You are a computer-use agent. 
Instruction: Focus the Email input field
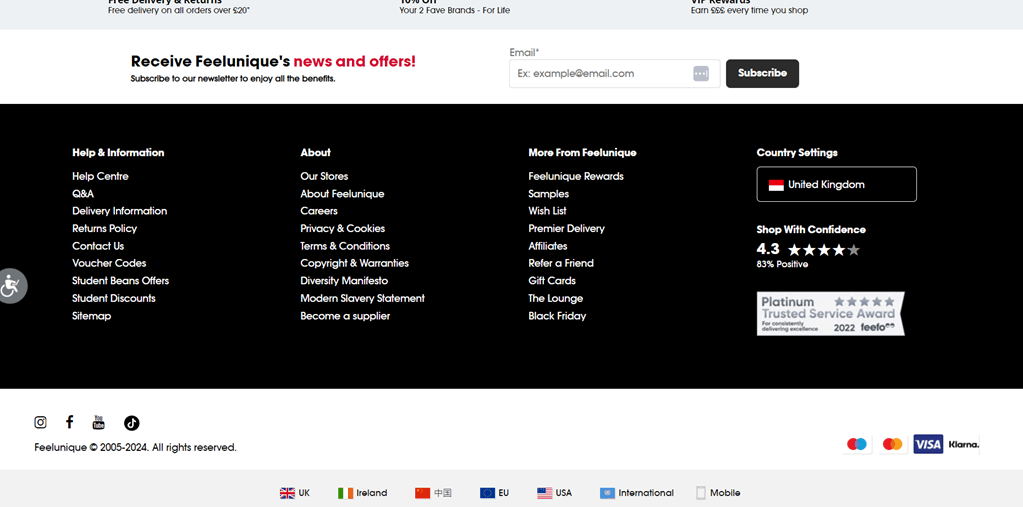point(615,74)
